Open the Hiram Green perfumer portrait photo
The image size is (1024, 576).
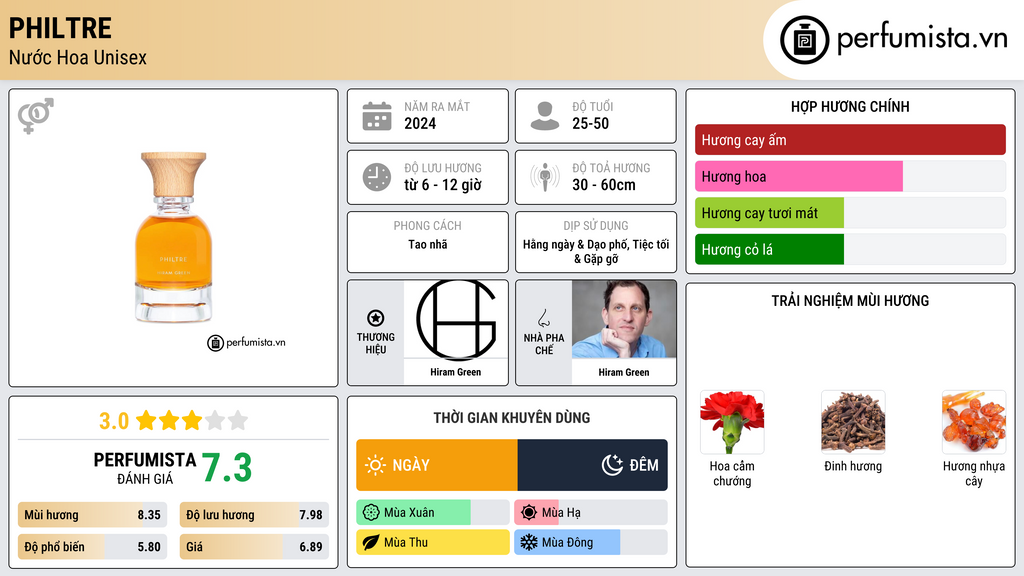pos(624,319)
